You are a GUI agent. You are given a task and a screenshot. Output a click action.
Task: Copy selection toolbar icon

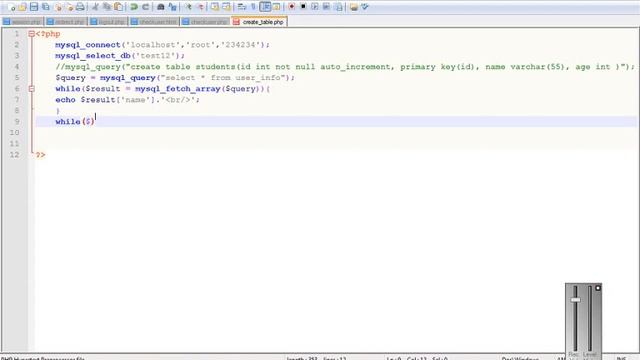tap(107, 7)
